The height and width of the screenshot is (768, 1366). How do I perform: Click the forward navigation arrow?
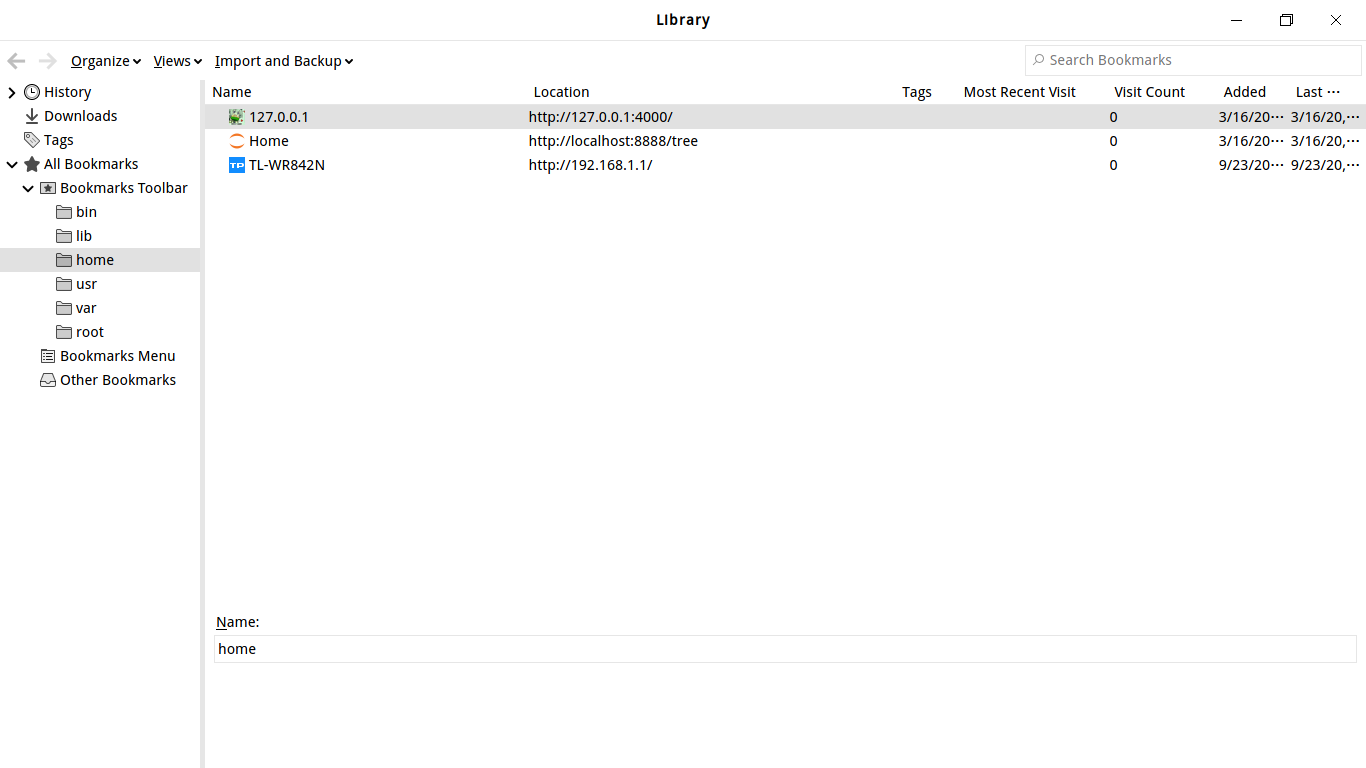[47, 60]
